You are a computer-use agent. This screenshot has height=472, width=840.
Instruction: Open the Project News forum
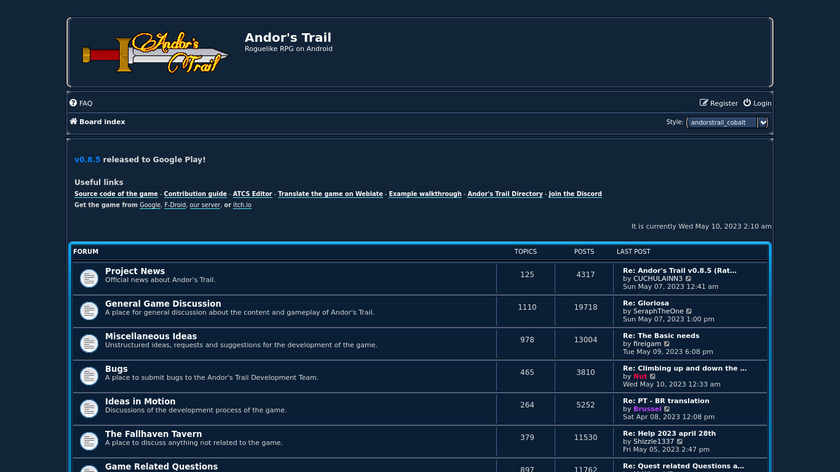(x=135, y=271)
